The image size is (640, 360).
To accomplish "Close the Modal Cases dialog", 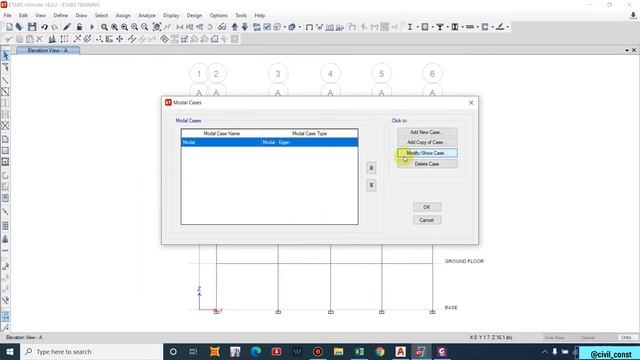I will [x=471, y=102].
